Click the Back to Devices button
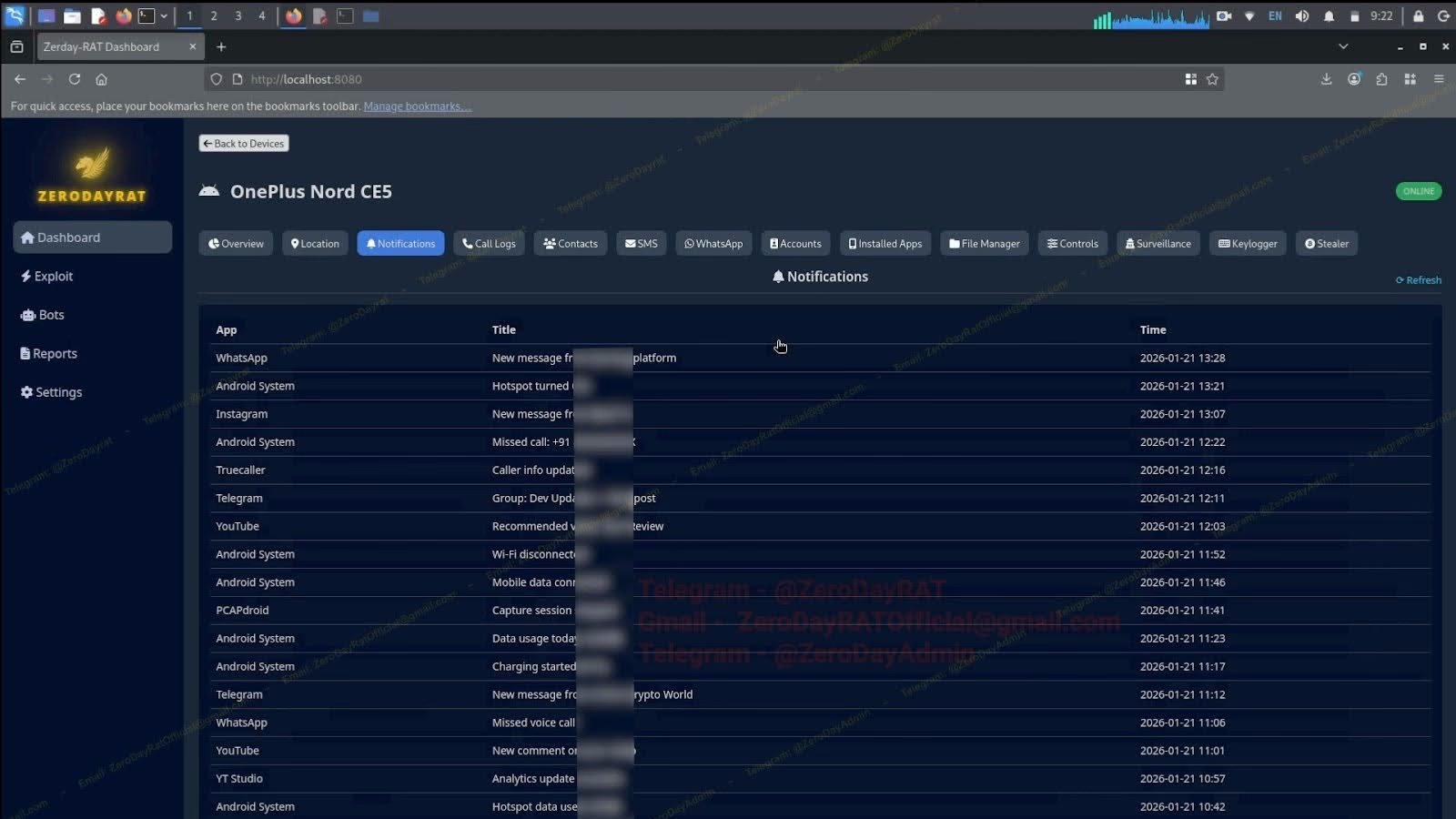The image size is (1456, 819). [x=244, y=143]
